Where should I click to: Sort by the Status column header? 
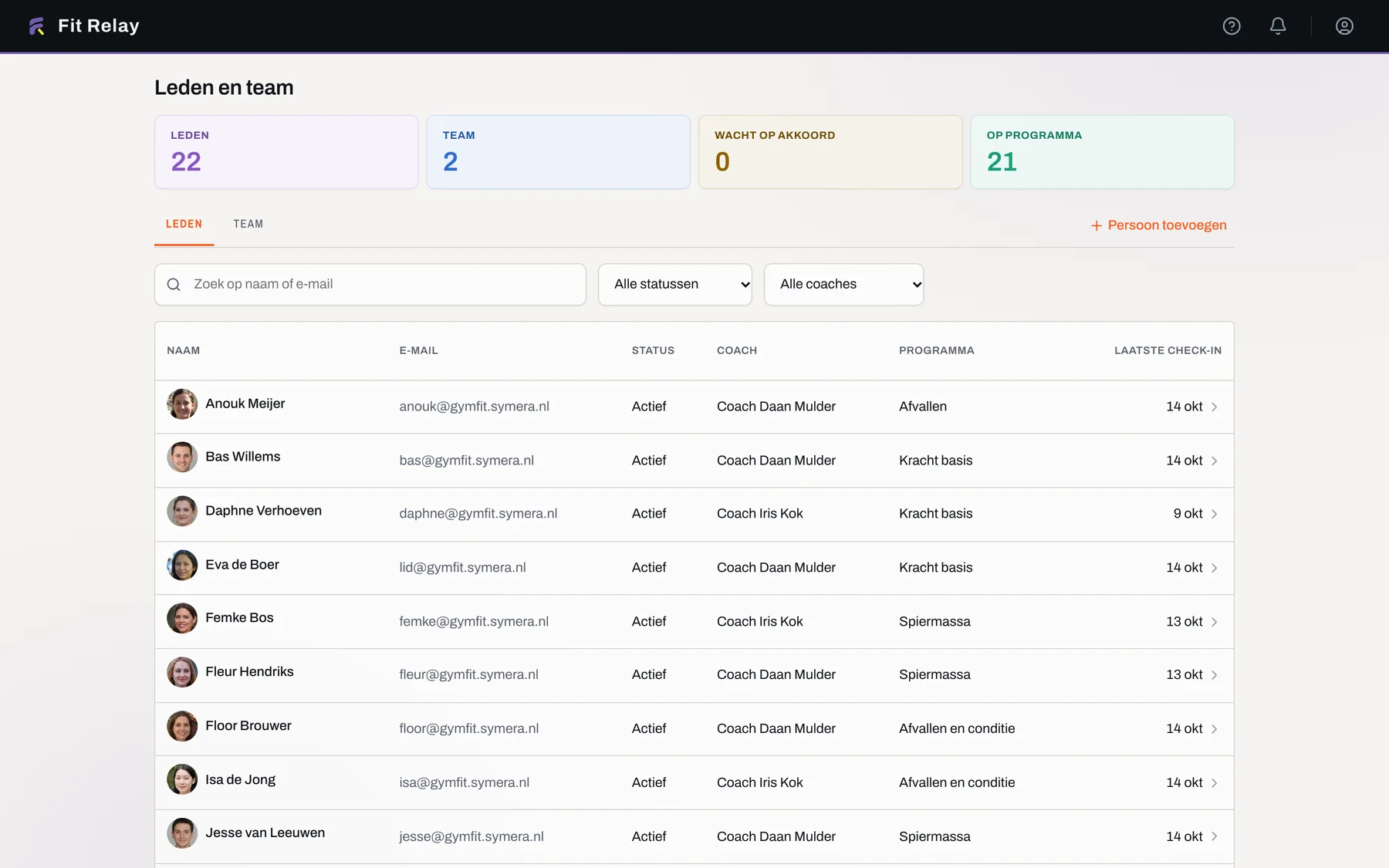[x=653, y=350]
